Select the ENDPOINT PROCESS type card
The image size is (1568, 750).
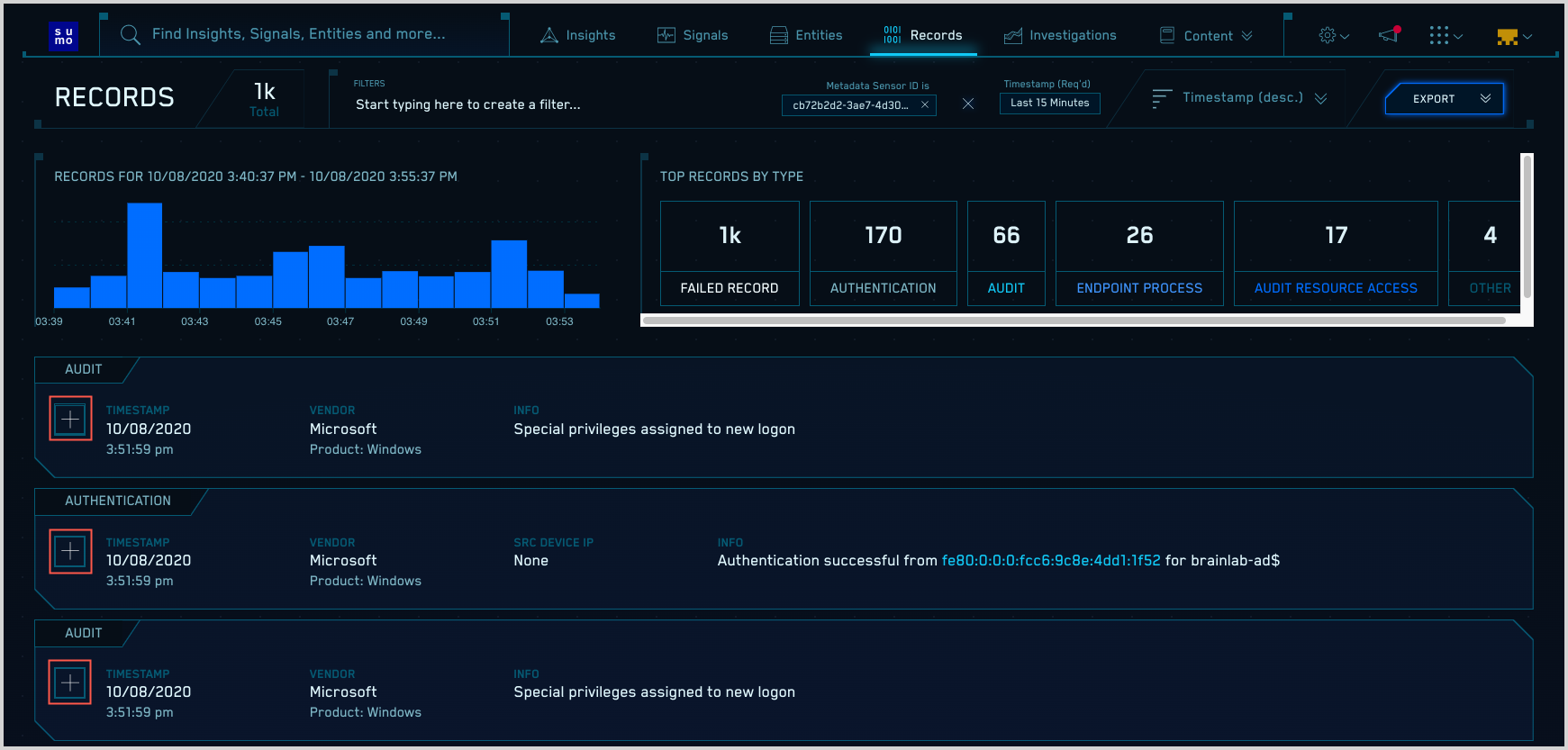[x=1139, y=253]
